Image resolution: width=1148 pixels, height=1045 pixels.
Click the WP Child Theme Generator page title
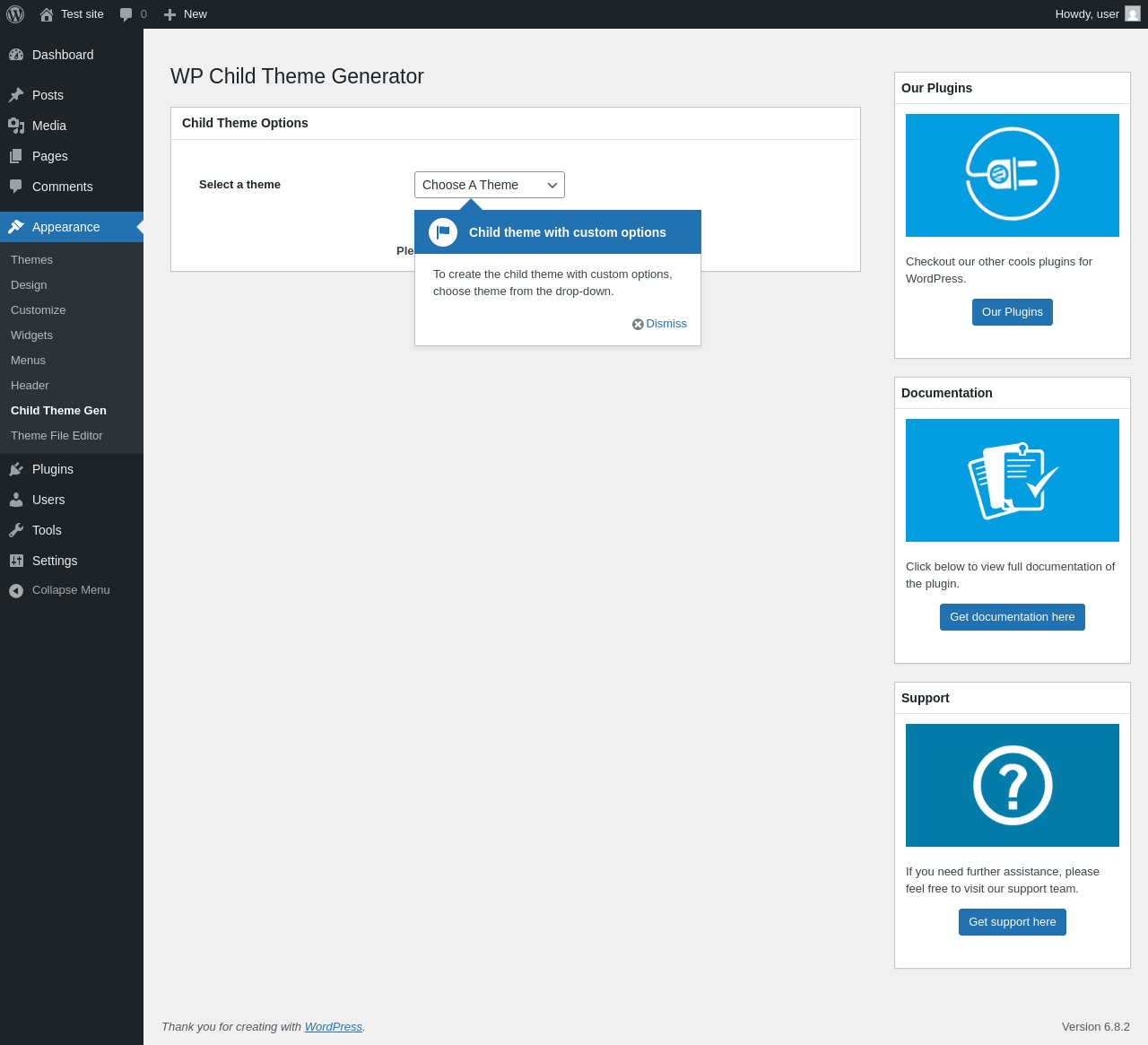click(297, 76)
